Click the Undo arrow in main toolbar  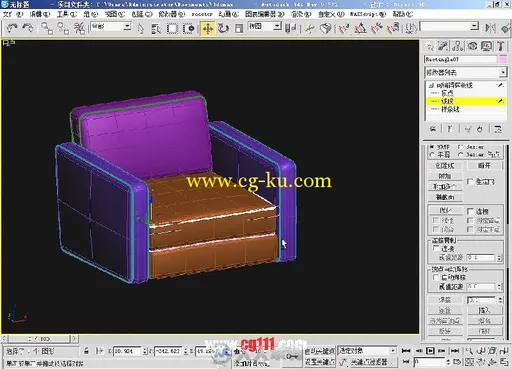pos(12,28)
